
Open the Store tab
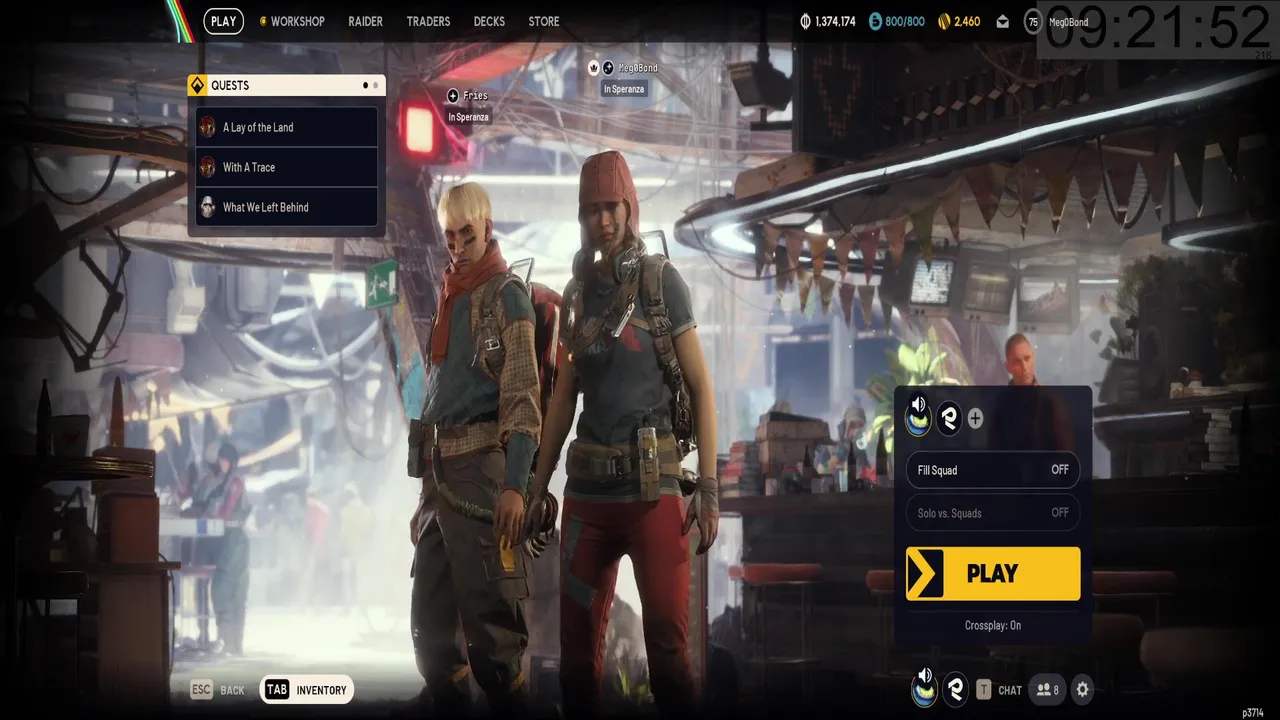click(x=544, y=21)
